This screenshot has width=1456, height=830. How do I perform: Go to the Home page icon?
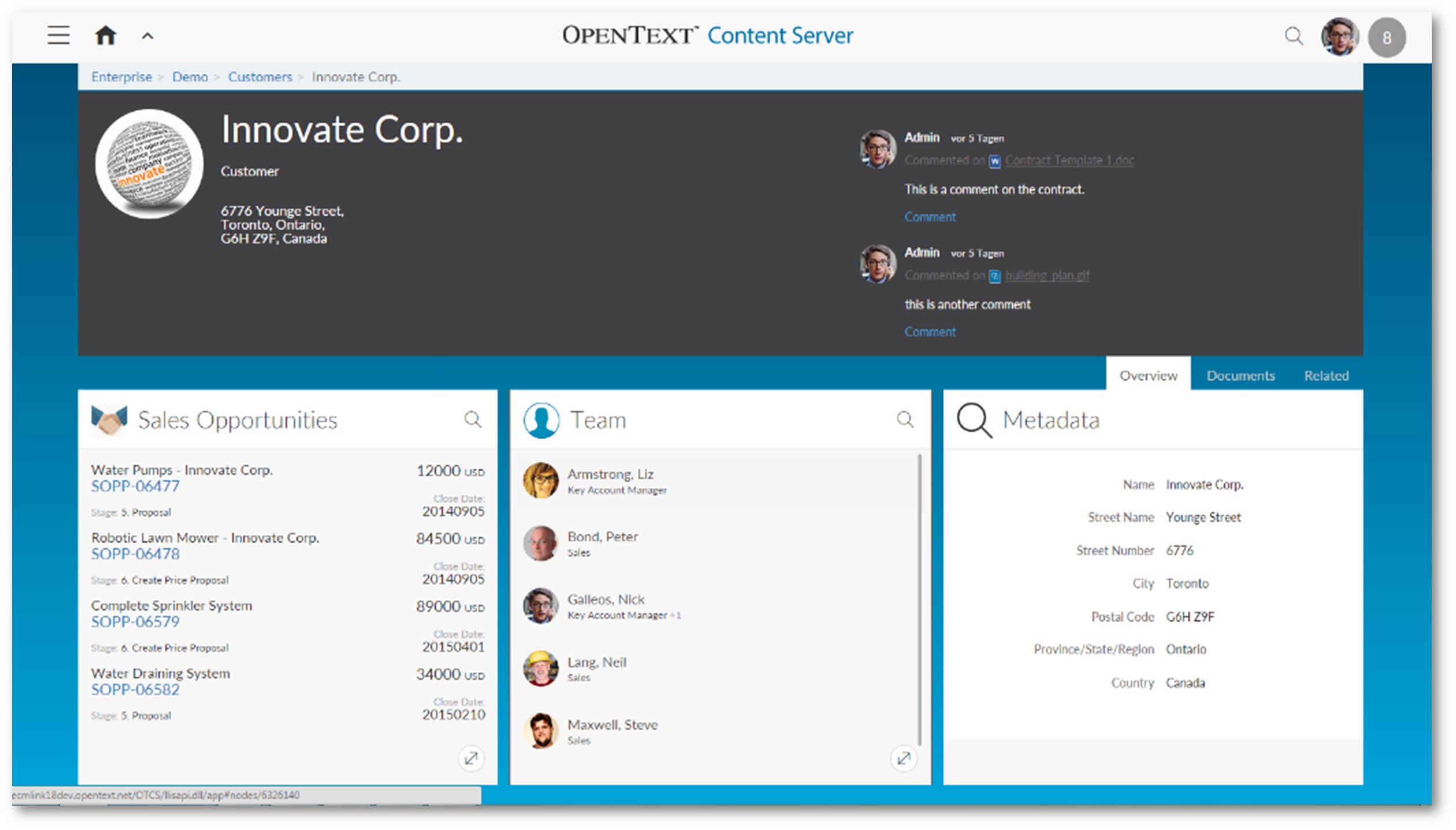[106, 35]
